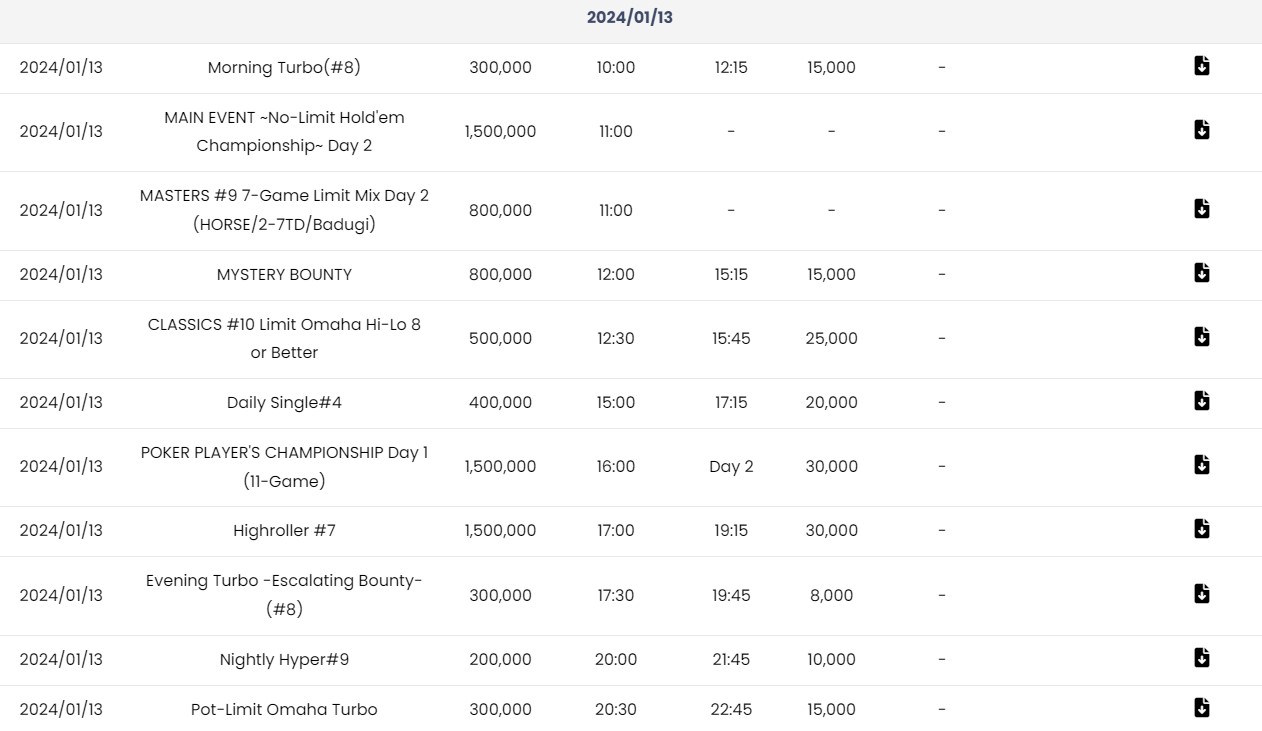This screenshot has height=731, width=1262.
Task: Download the MYSTERY BOUNTY structure file
Action: click(1202, 273)
